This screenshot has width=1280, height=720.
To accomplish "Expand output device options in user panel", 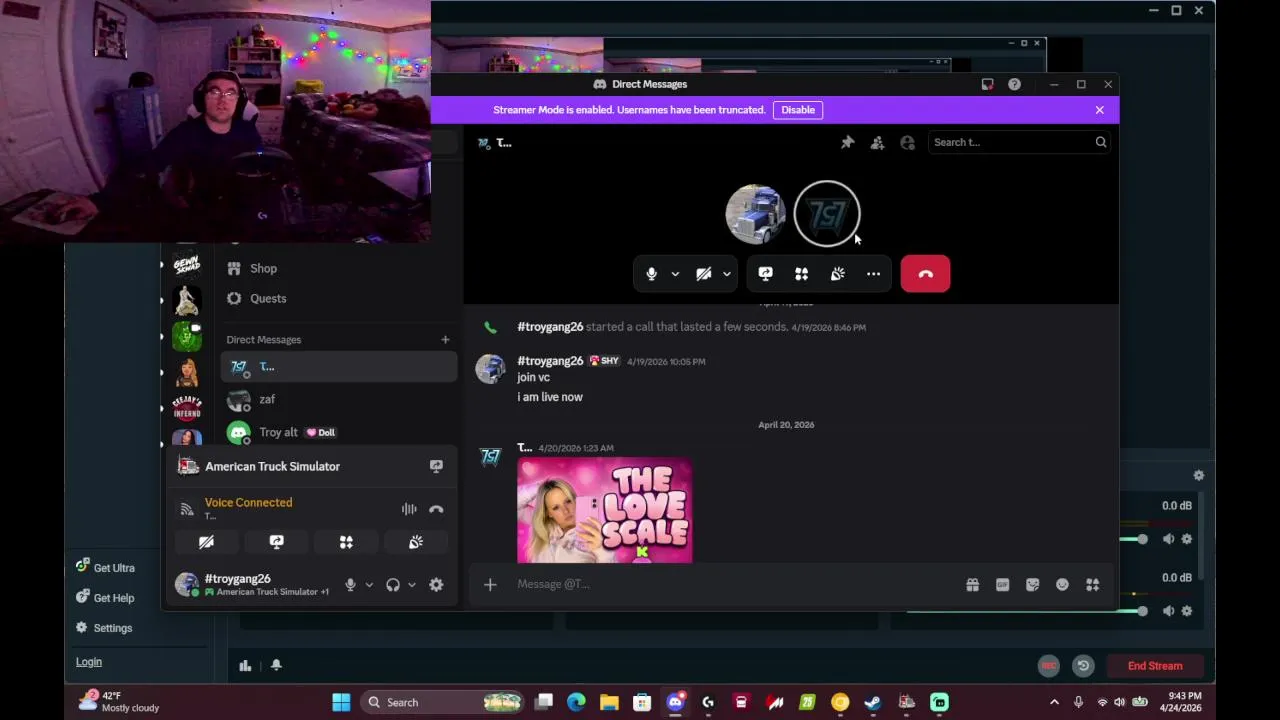I will point(411,585).
